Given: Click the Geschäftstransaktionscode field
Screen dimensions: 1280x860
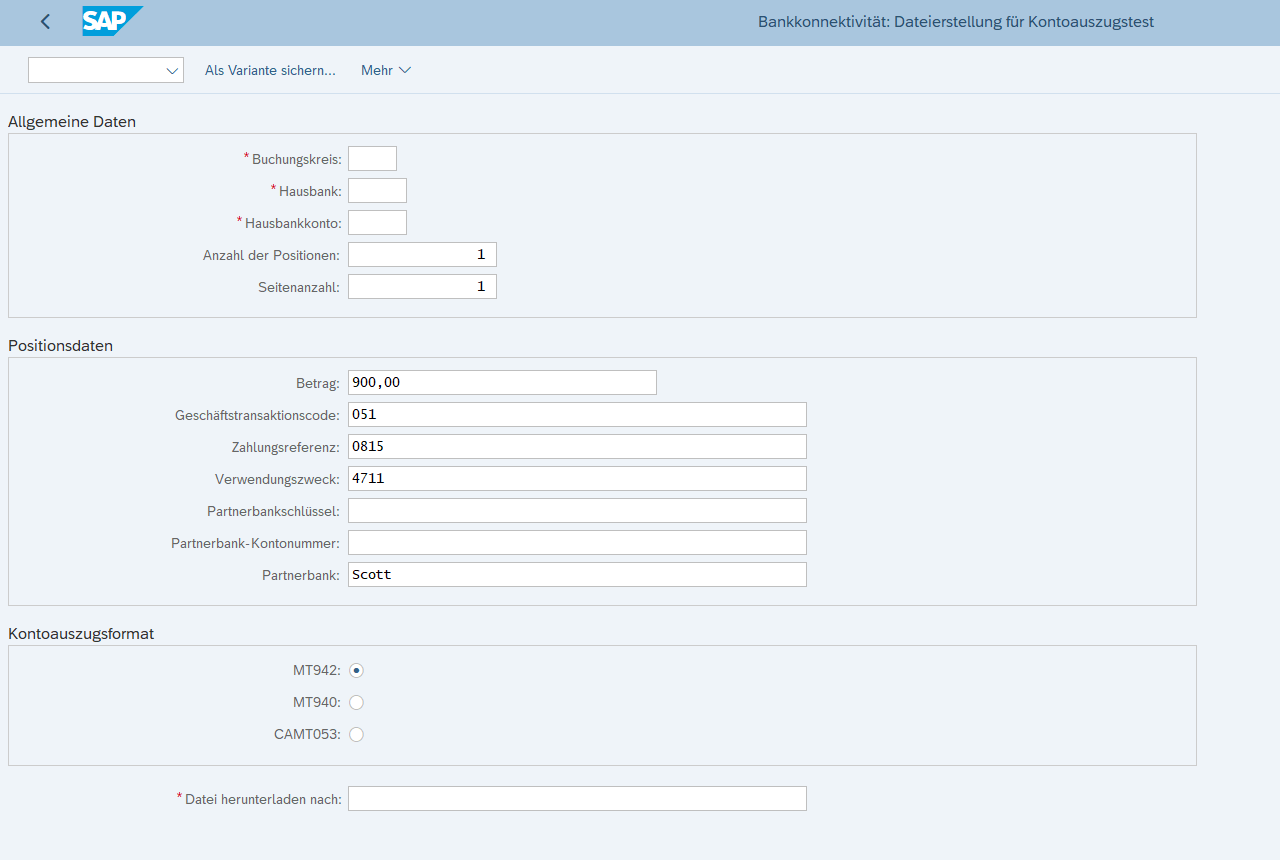Looking at the screenshot, I should [577, 415].
